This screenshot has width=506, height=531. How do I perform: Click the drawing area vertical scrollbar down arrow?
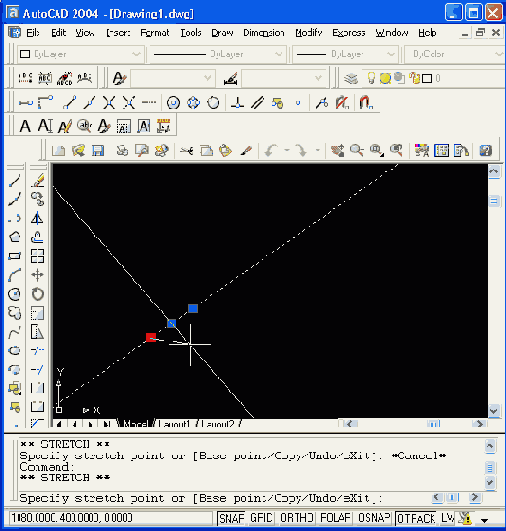click(x=493, y=411)
